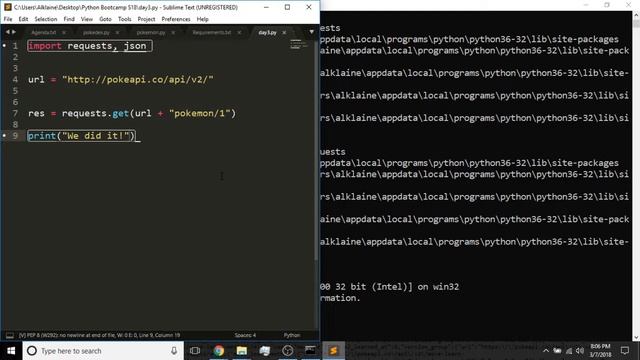Click the battery tray icon
The height and width of the screenshot is (360, 640).
tap(557, 351)
